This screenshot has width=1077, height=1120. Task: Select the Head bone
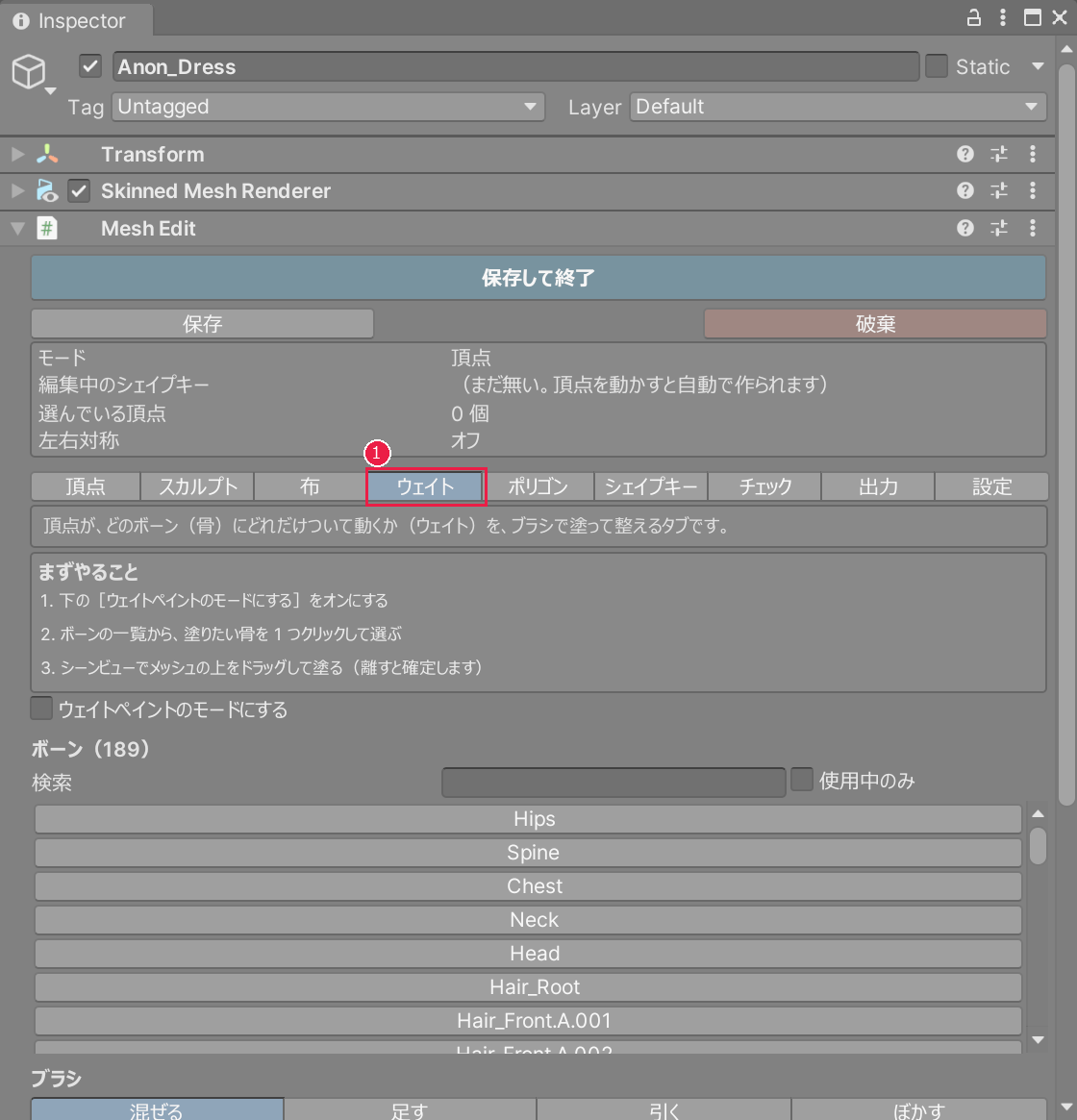tap(528, 953)
